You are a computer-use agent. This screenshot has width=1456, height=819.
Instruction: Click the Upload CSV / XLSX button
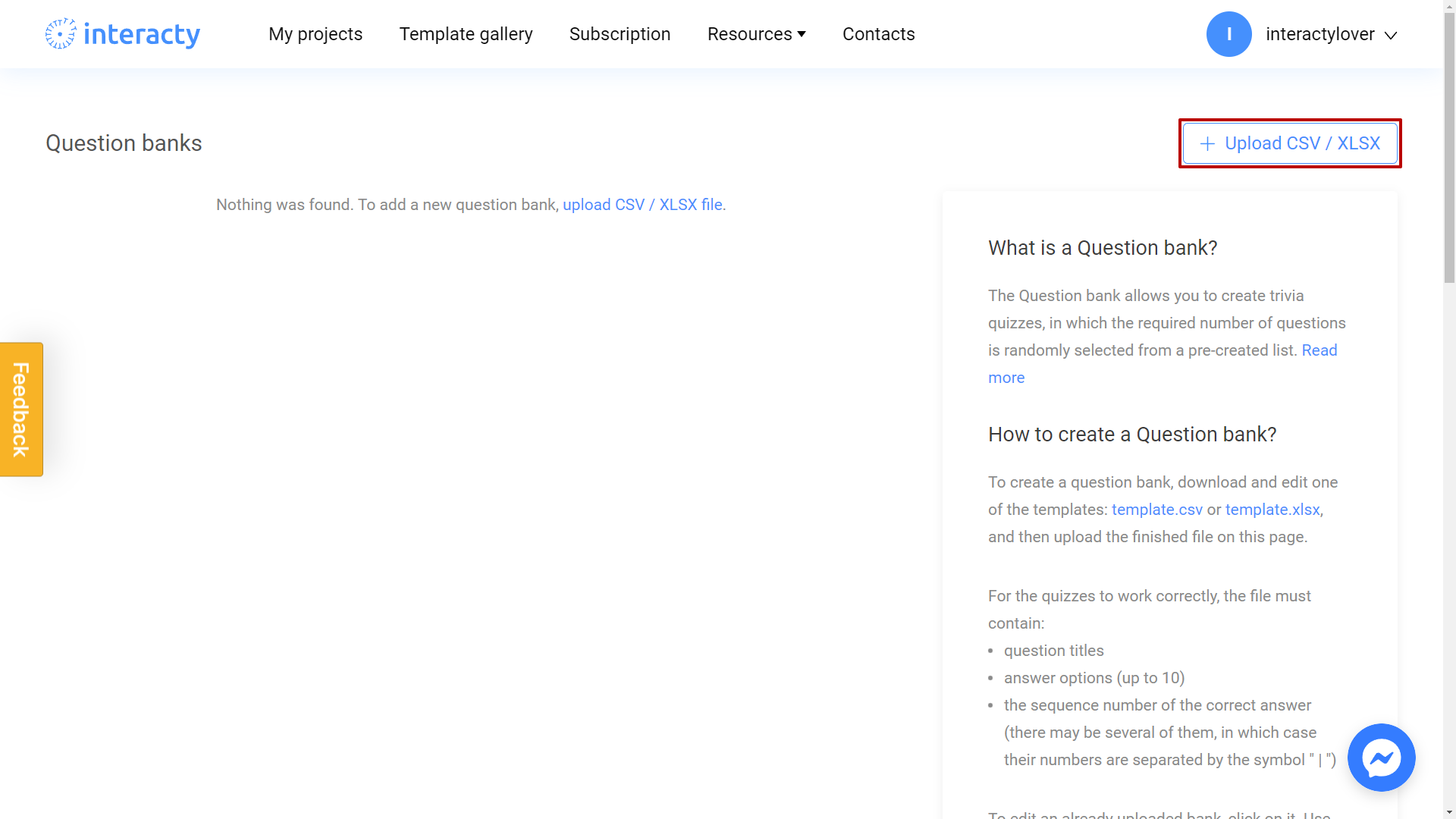[x=1290, y=143]
